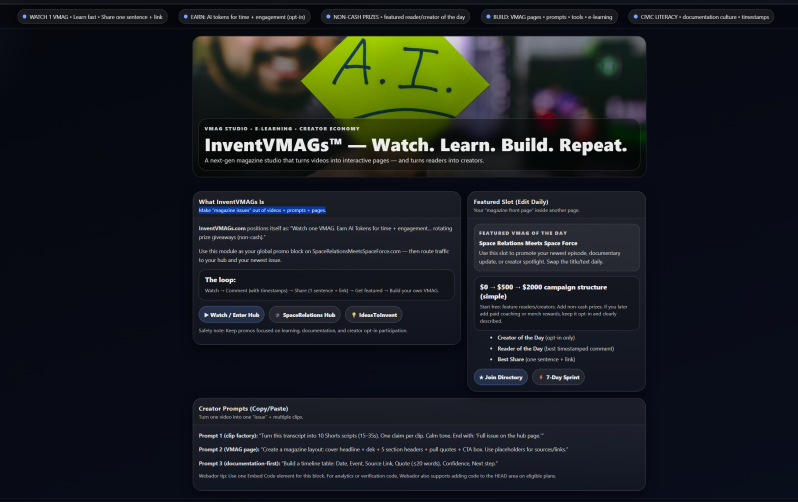Select the EARN: AI tokens pill
Screen dimensions: 798x502
coord(244,17)
